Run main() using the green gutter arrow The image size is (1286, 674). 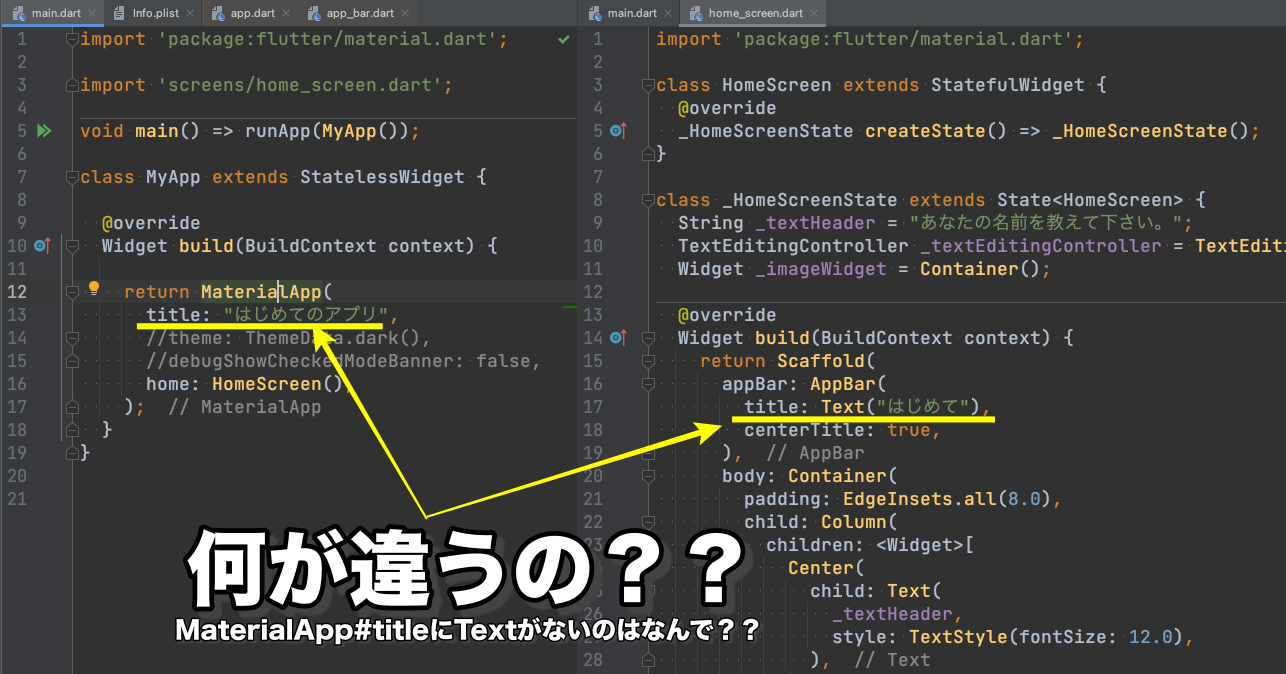point(44,131)
